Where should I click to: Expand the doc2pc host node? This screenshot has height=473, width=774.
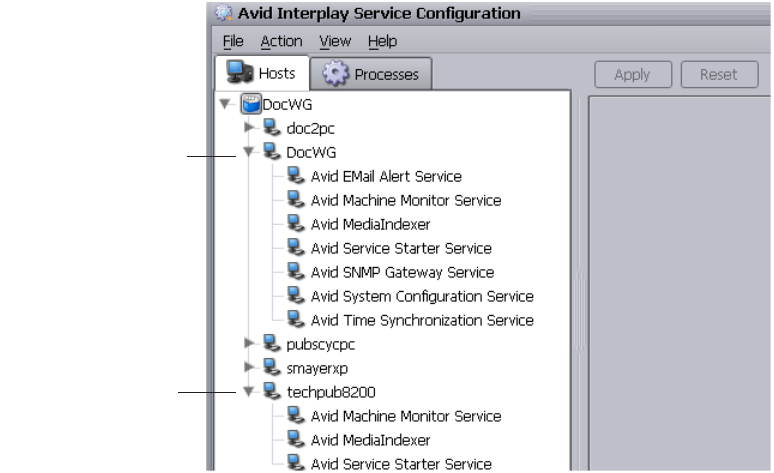tap(249, 127)
